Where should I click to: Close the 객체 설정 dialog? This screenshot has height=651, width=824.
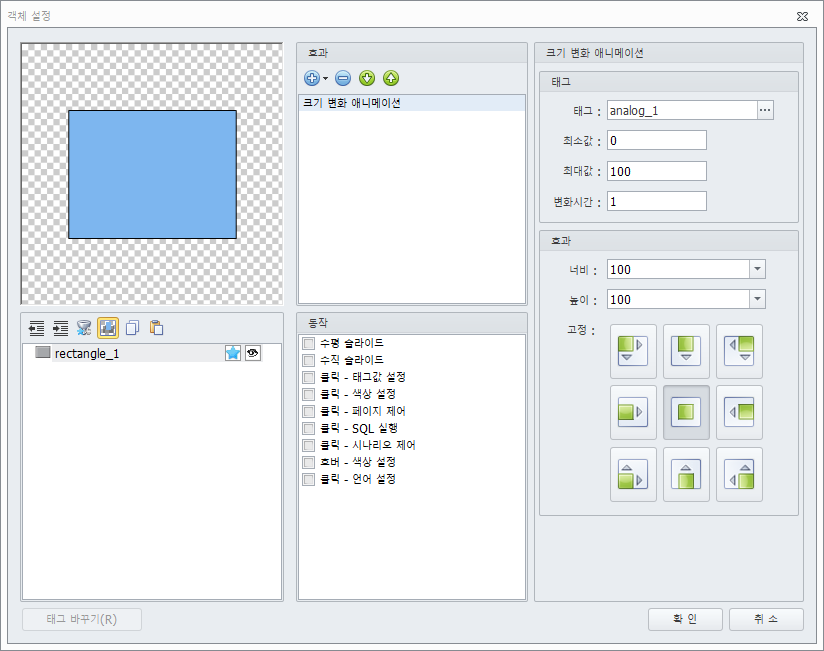tap(802, 16)
